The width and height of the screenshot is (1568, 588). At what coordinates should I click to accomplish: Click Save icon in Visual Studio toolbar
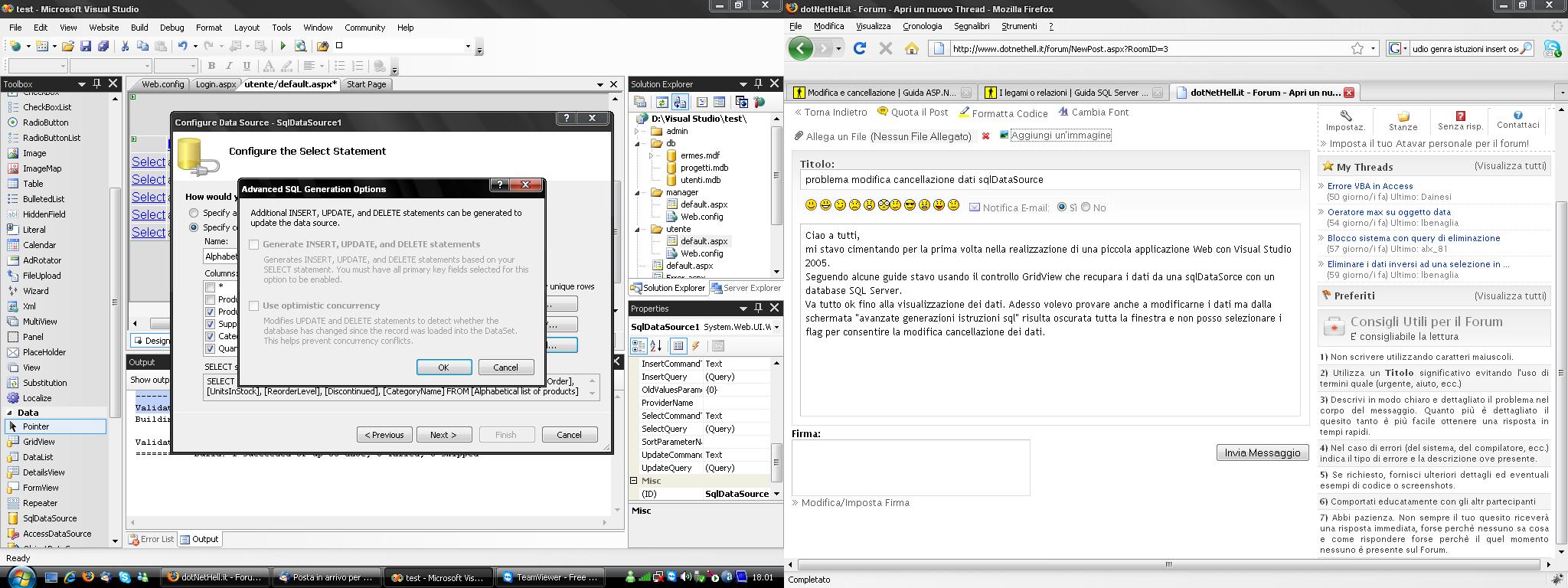pos(86,46)
